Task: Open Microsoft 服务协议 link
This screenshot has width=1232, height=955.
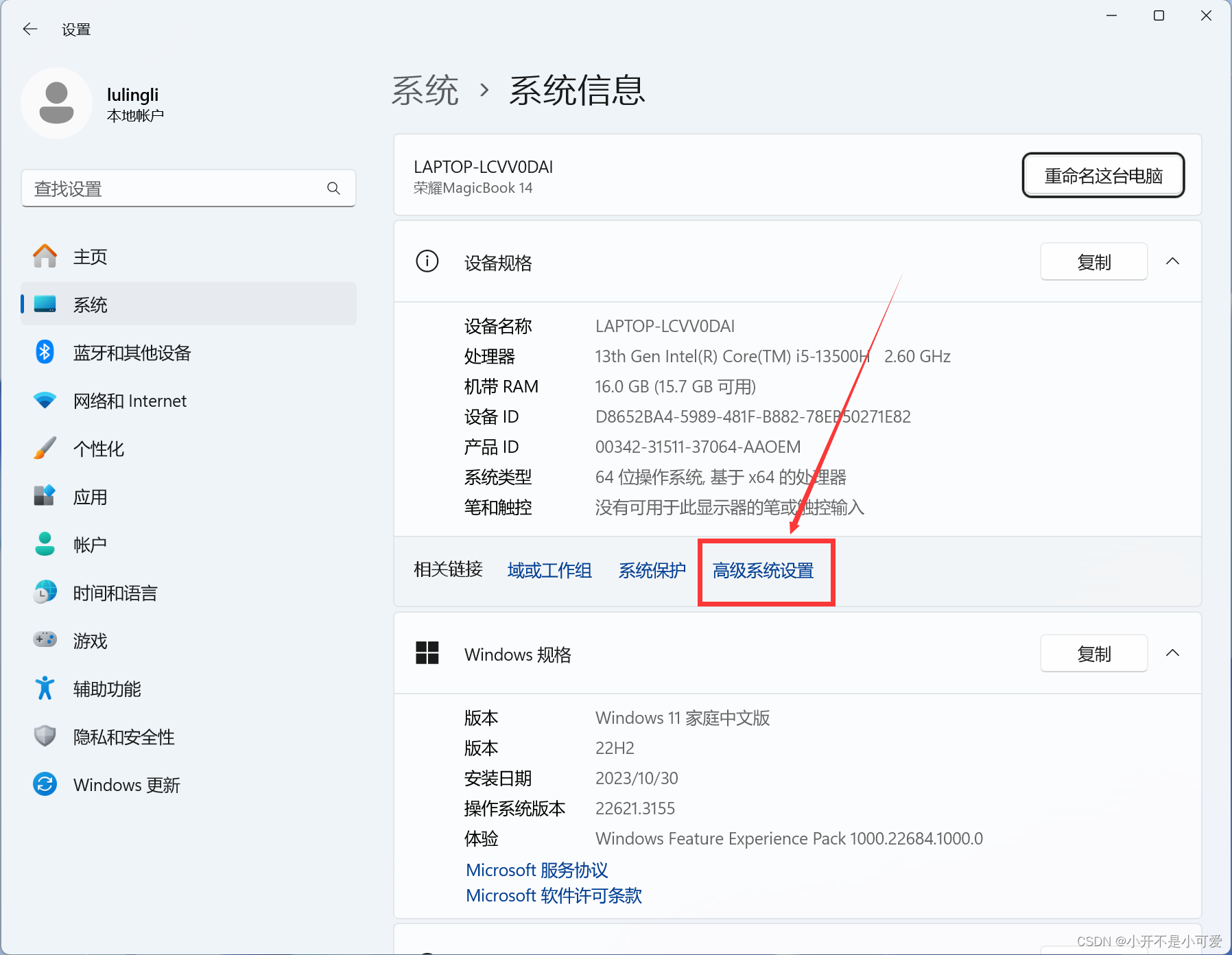Action: click(537, 870)
